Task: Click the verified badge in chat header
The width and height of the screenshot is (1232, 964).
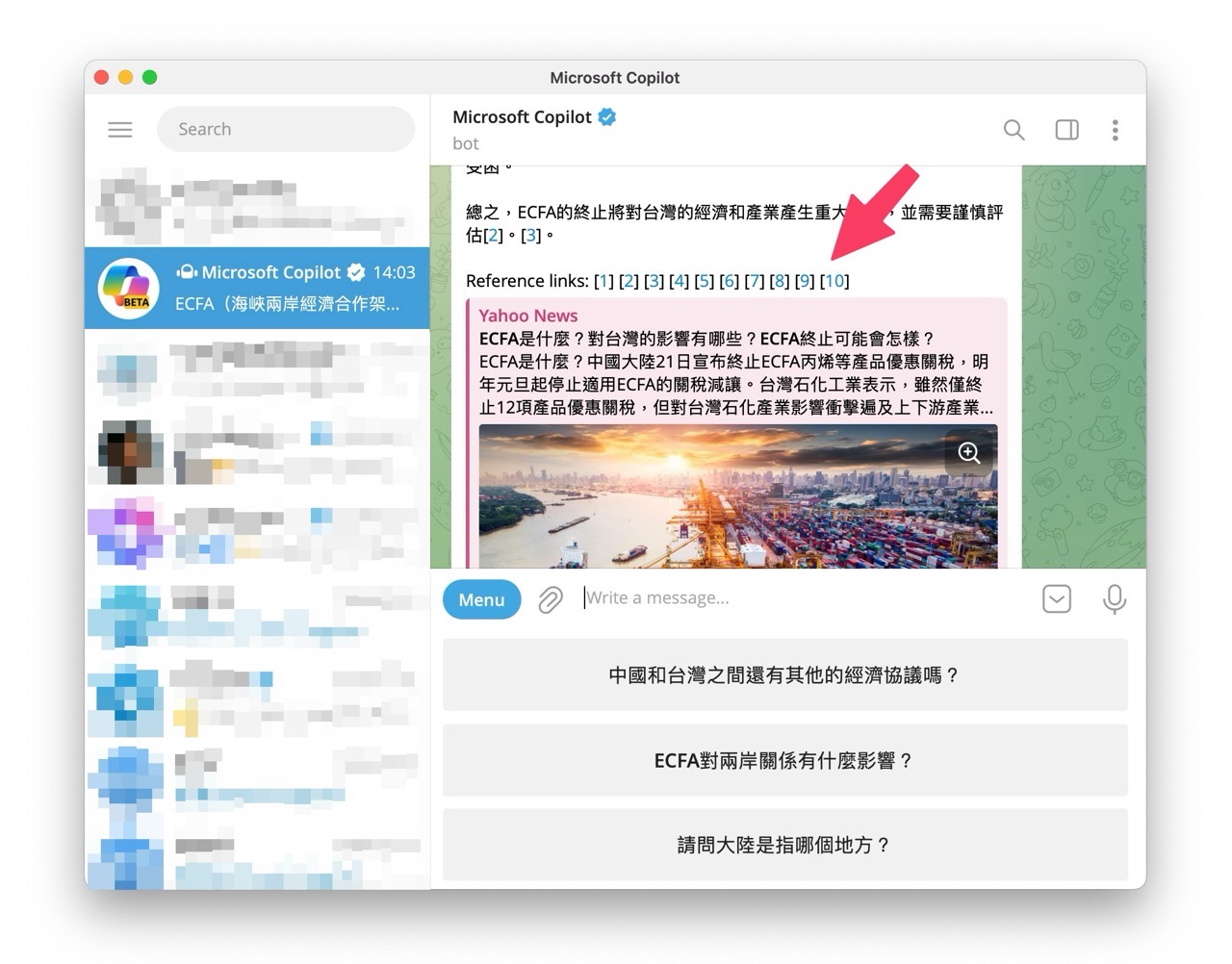Action: pos(607,116)
